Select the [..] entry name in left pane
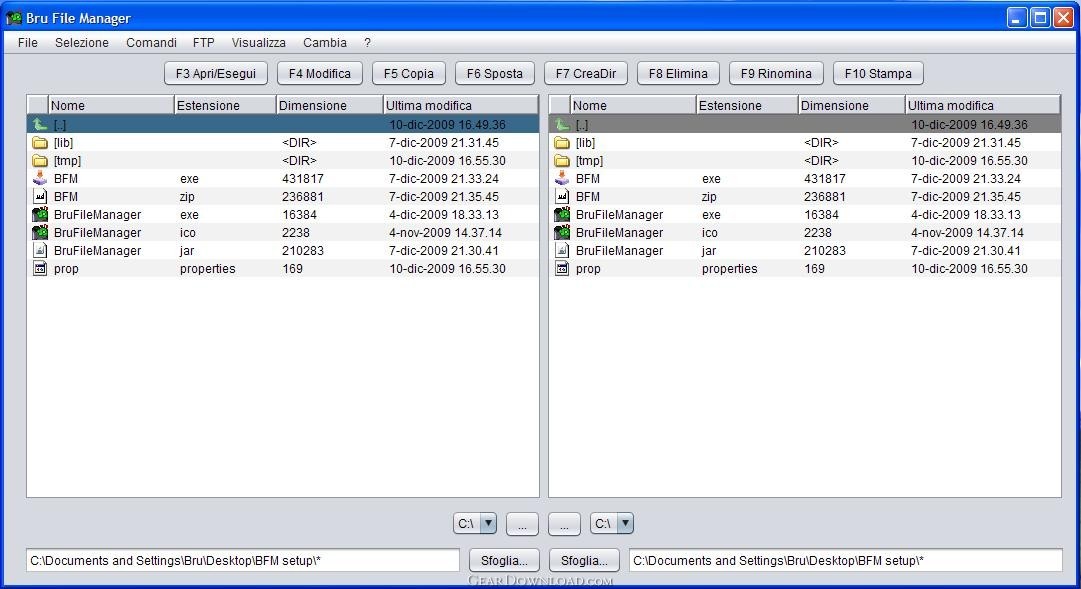The height and width of the screenshot is (589, 1081). coord(60,125)
